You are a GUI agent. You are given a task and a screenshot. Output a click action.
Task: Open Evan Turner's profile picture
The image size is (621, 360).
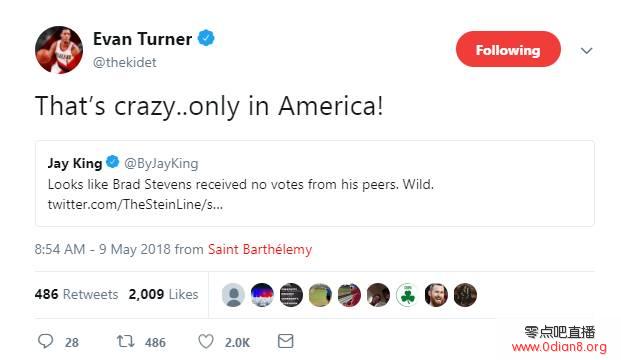pos(59,50)
